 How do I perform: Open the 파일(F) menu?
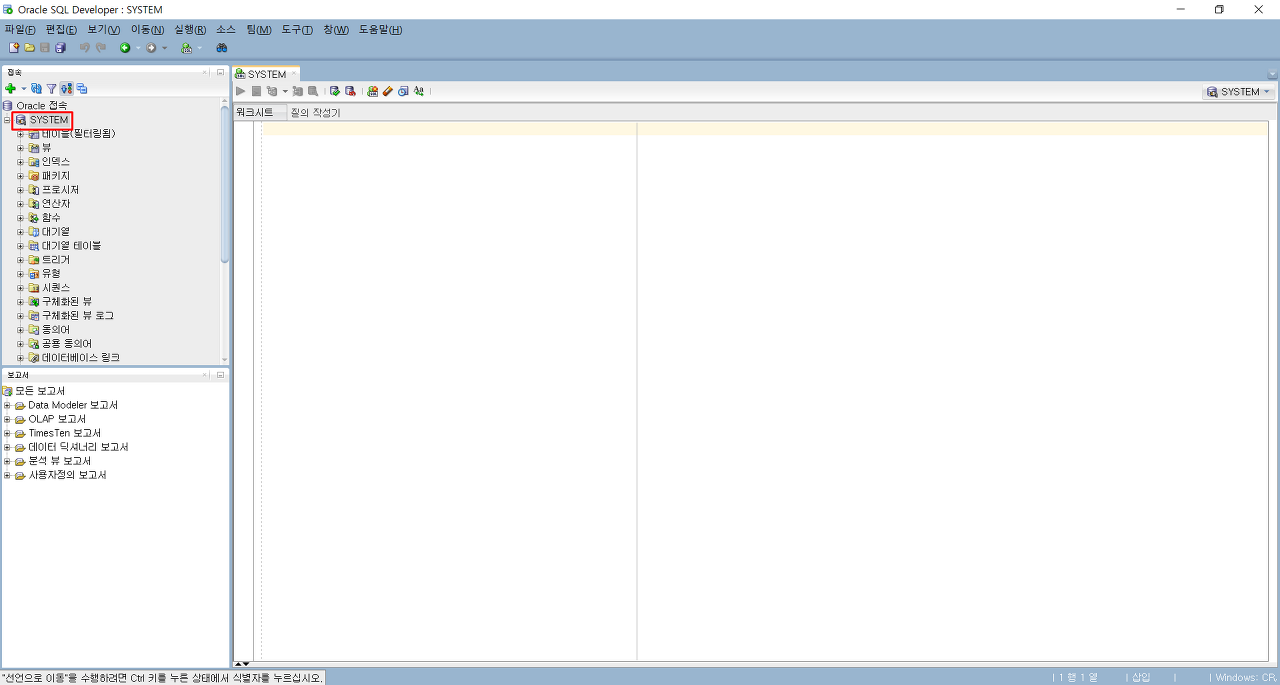21,29
